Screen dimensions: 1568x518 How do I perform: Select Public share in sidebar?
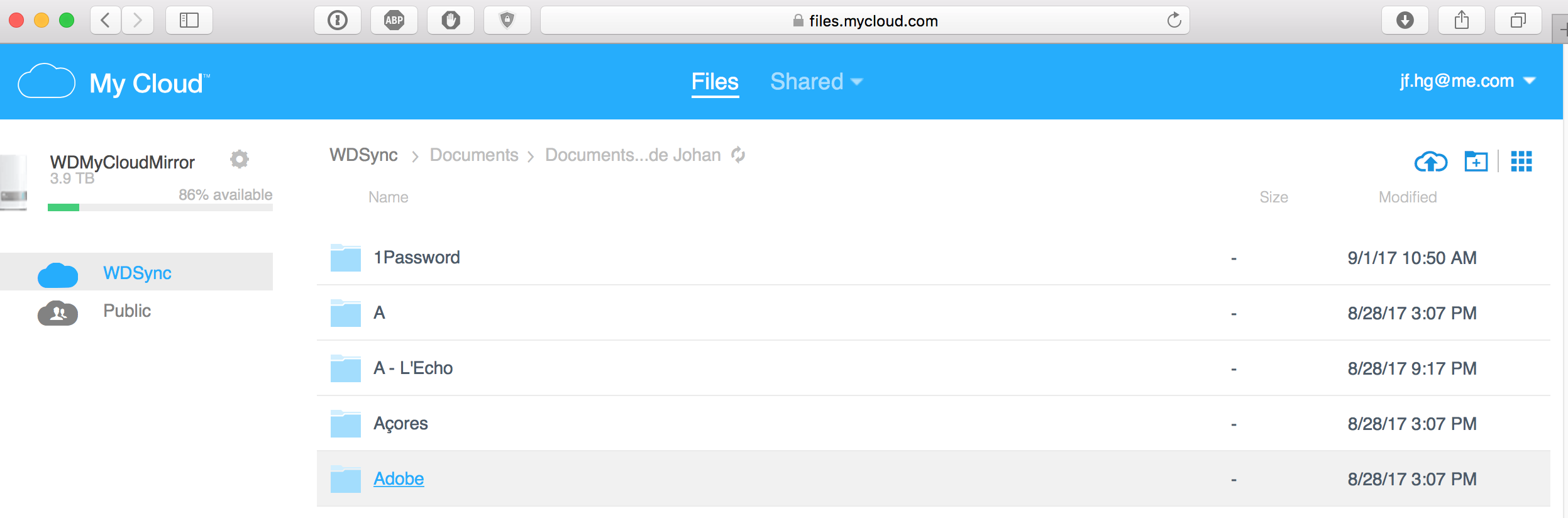(127, 311)
